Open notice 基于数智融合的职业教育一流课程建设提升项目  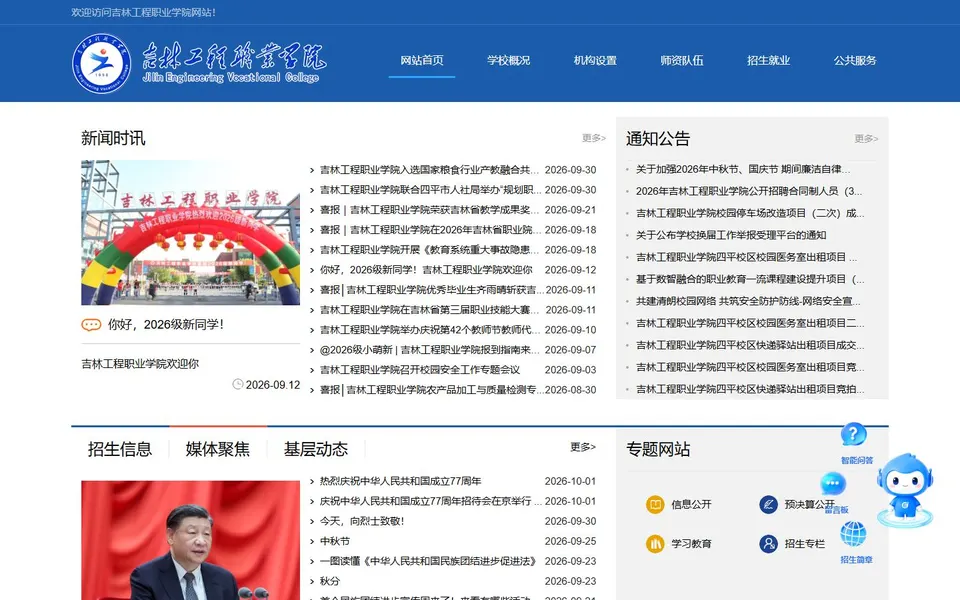click(x=750, y=279)
